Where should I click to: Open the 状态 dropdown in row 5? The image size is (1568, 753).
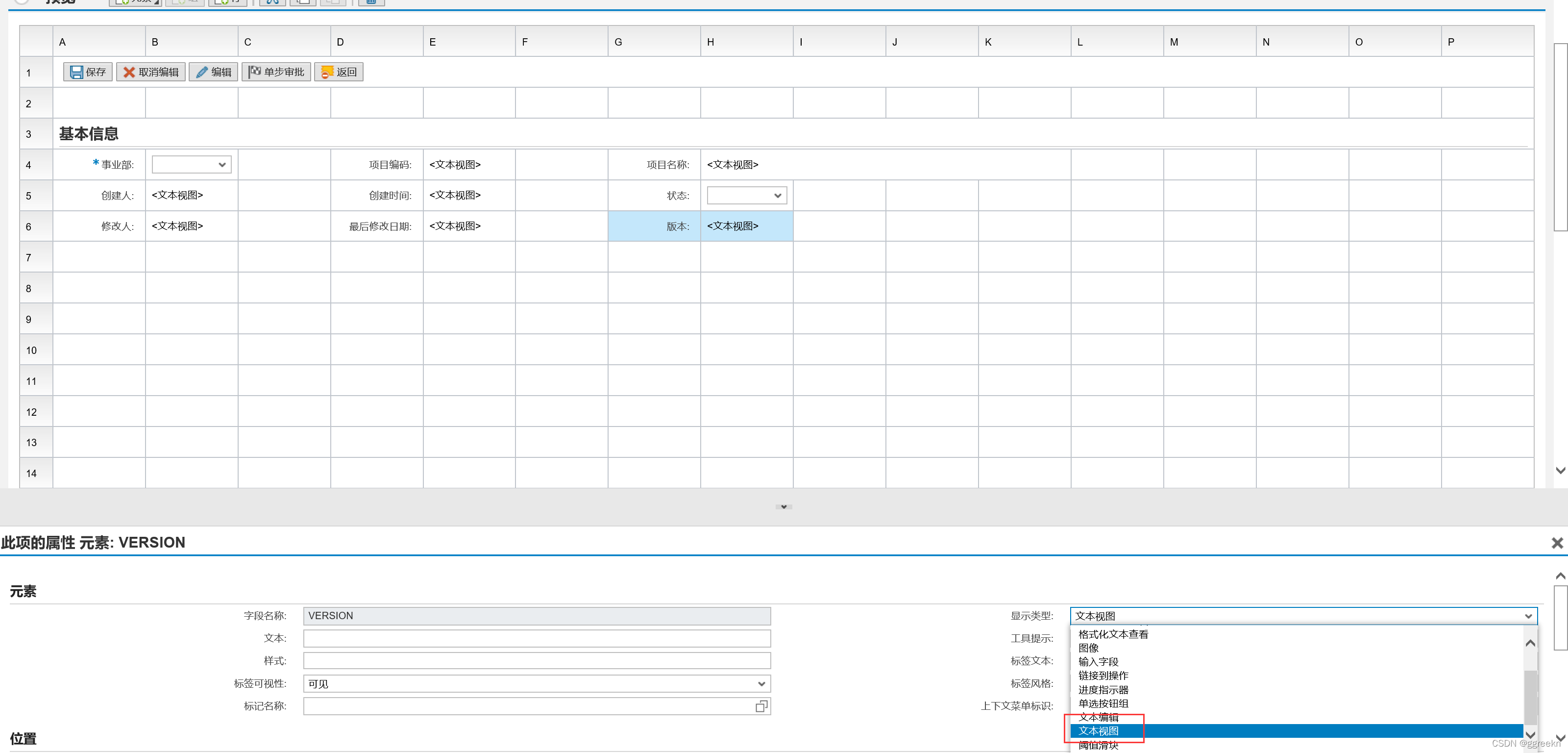(777, 196)
